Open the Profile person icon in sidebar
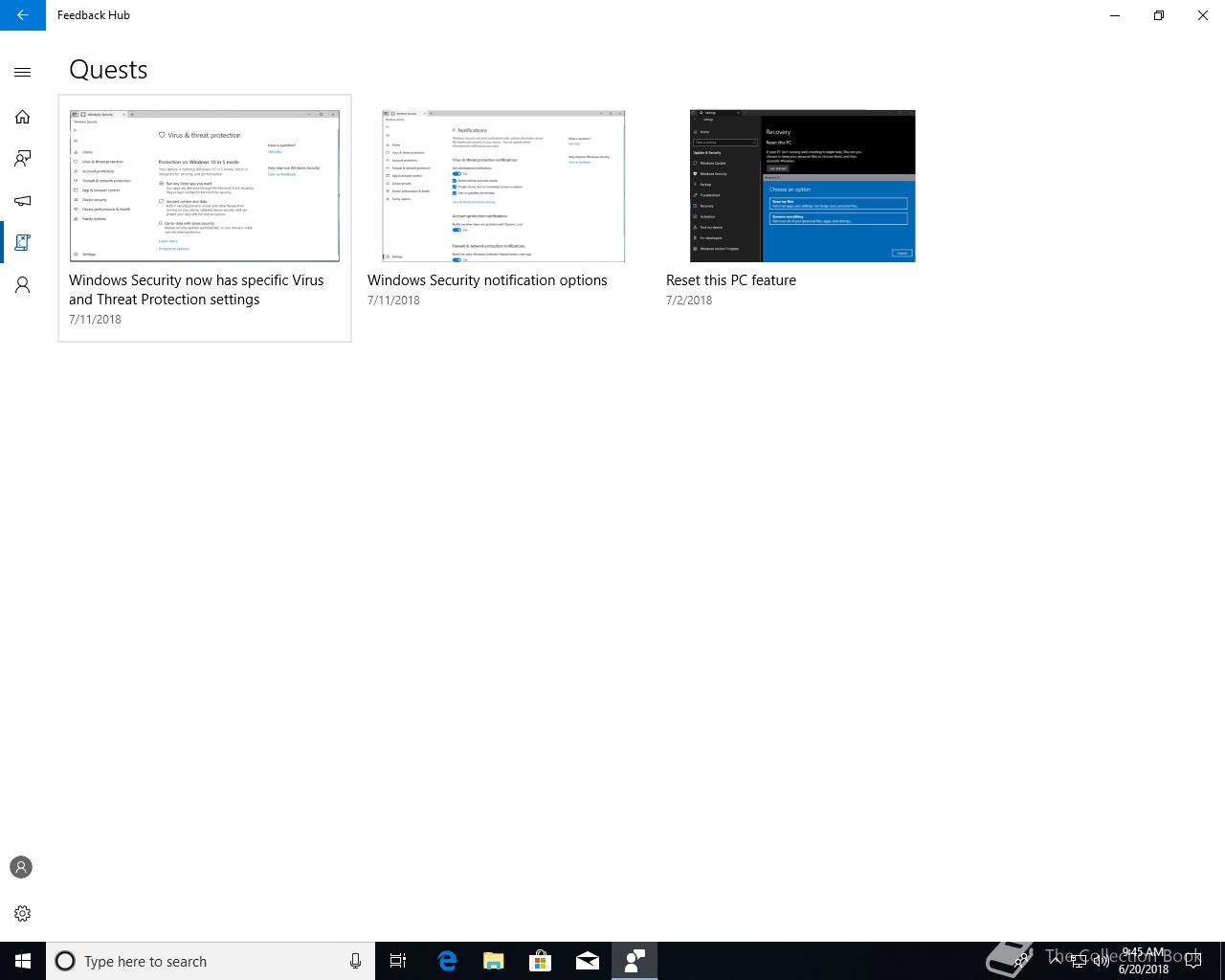The width and height of the screenshot is (1225, 980). (23, 285)
